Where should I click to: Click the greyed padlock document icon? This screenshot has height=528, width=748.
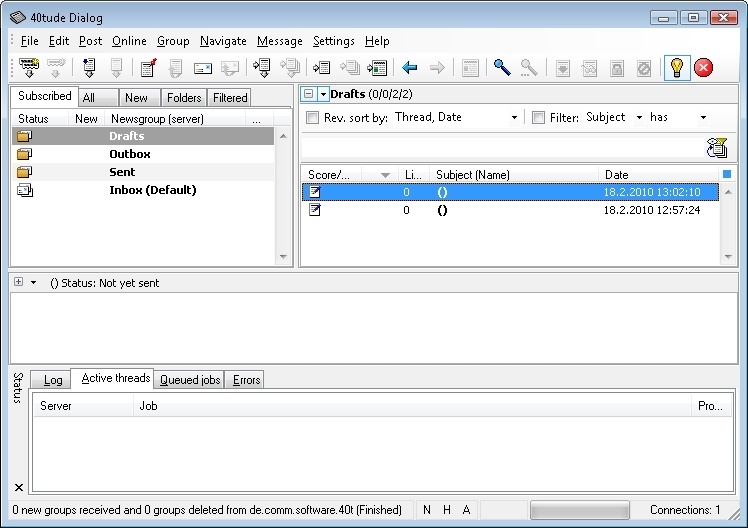(x=616, y=68)
